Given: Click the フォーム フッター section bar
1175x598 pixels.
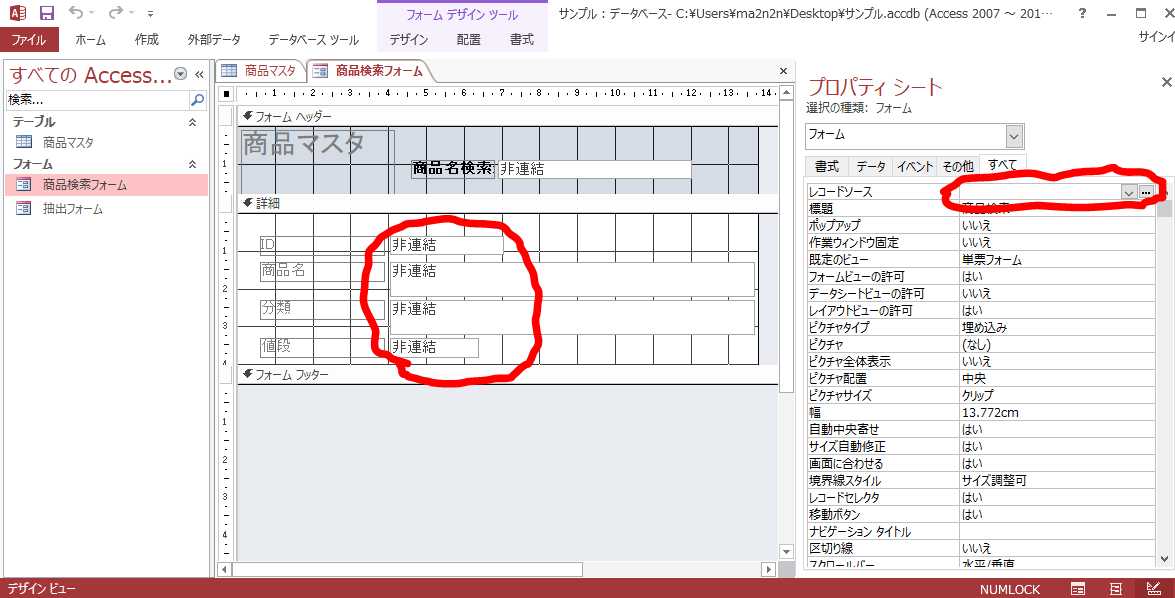Looking at the screenshot, I should coord(507,375).
